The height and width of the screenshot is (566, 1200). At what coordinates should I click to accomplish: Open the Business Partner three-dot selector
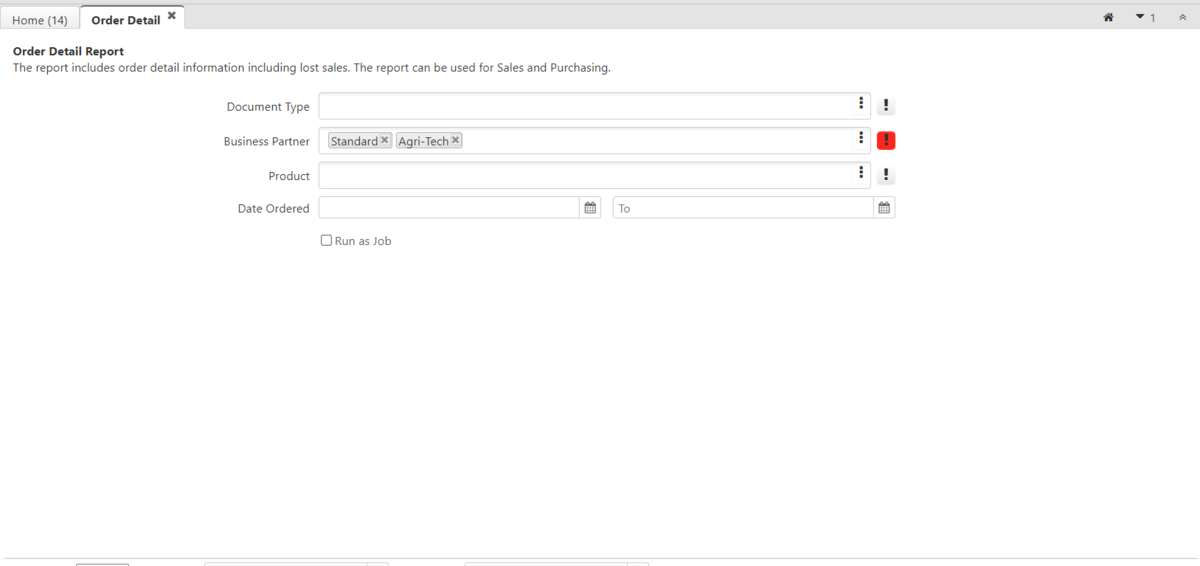[x=861, y=139]
